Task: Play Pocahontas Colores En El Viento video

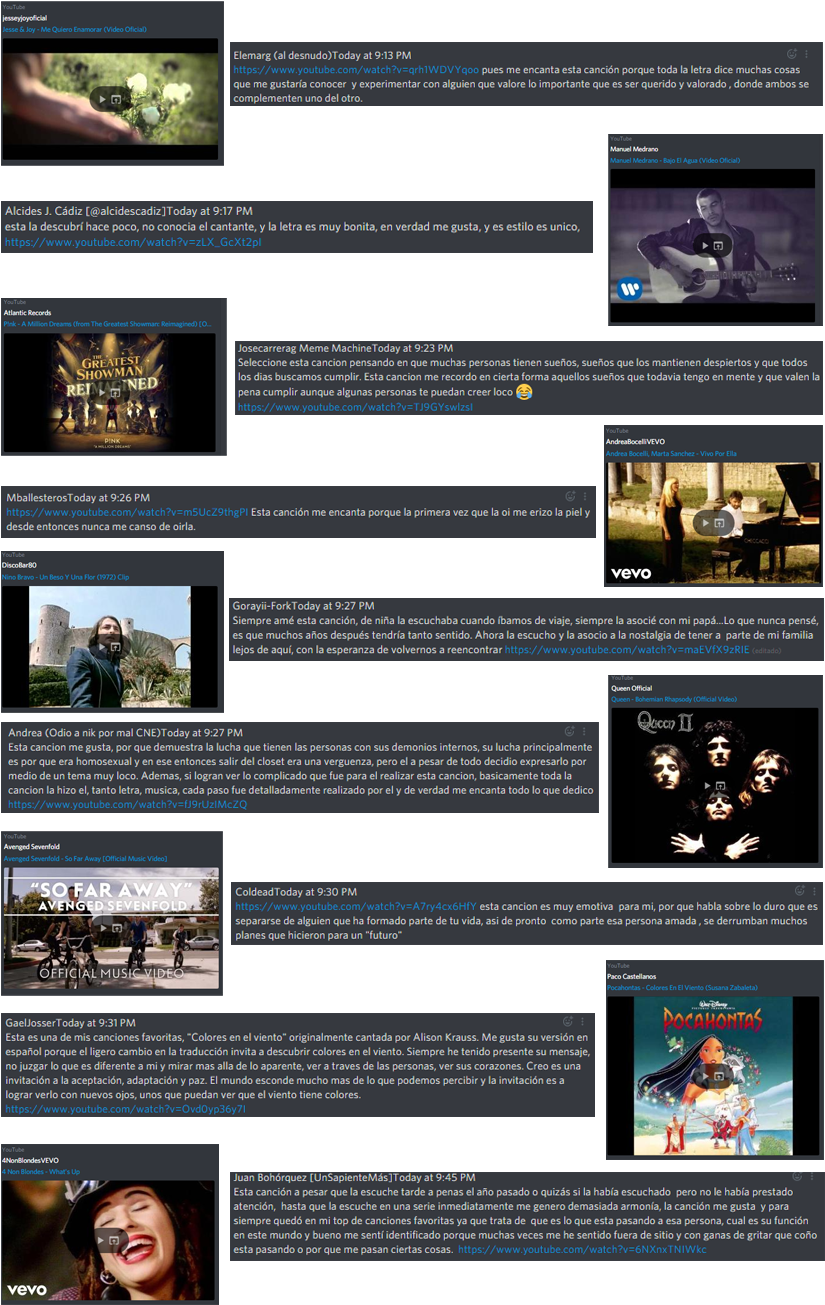Action: 704,1076
